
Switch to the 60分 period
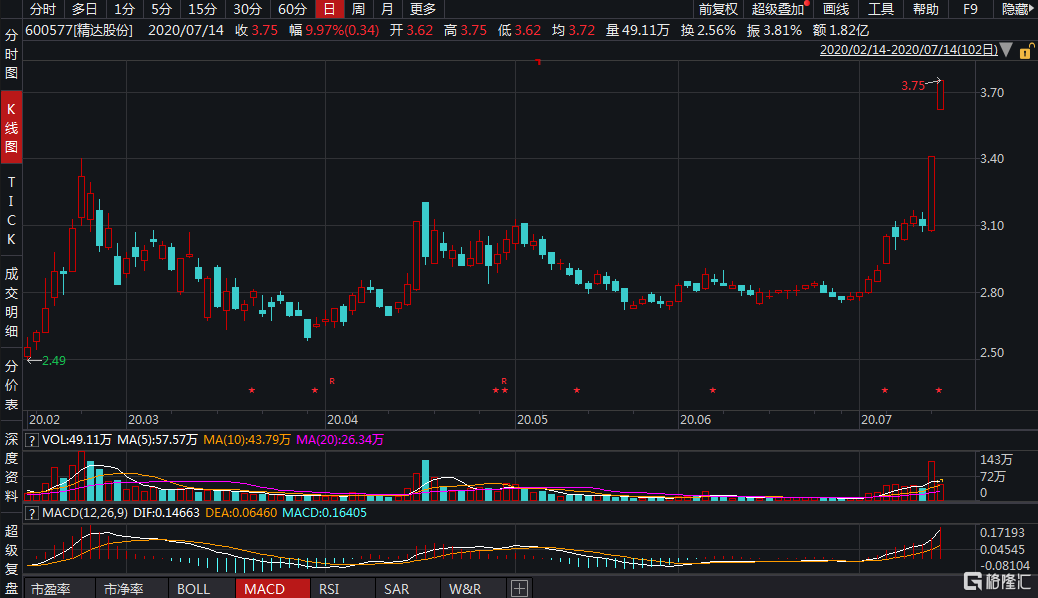(x=292, y=9)
